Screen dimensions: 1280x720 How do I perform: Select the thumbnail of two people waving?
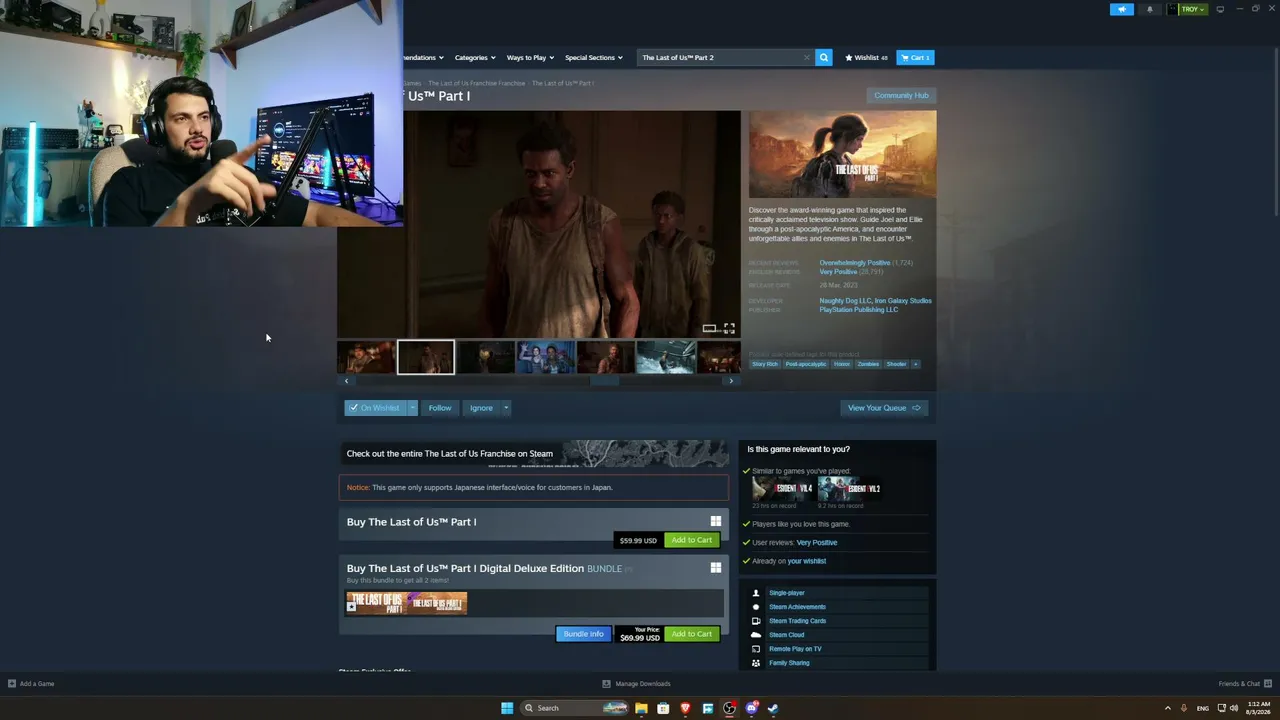pos(546,357)
